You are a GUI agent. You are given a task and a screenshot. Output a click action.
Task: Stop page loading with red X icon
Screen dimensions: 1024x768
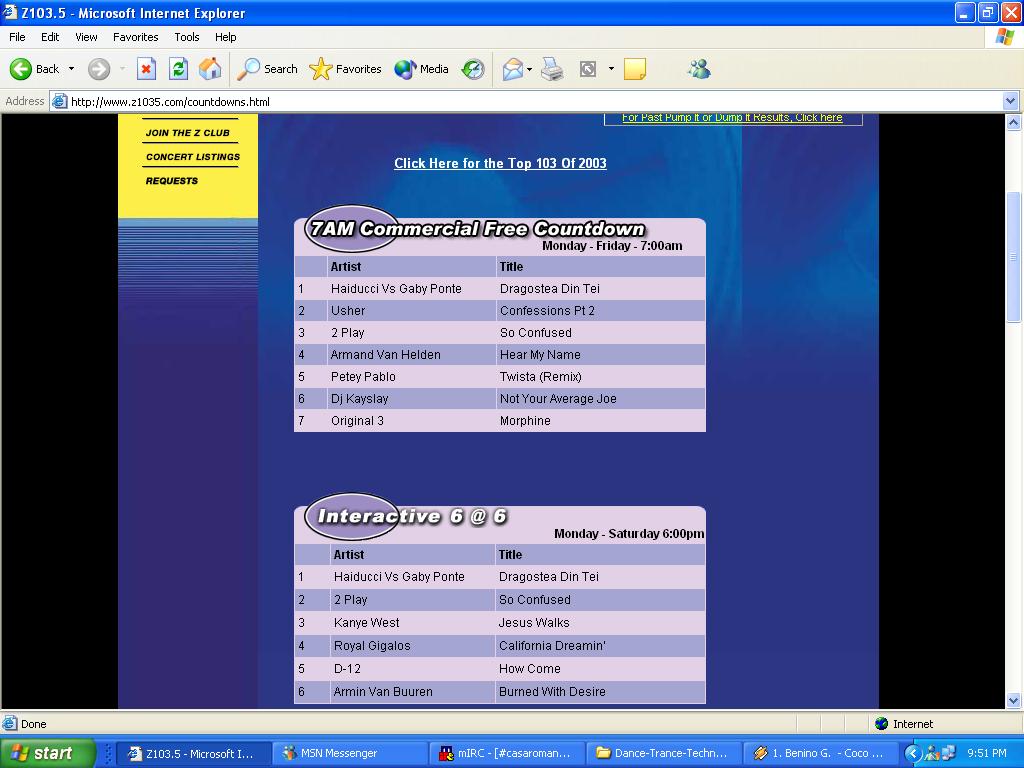(x=146, y=69)
